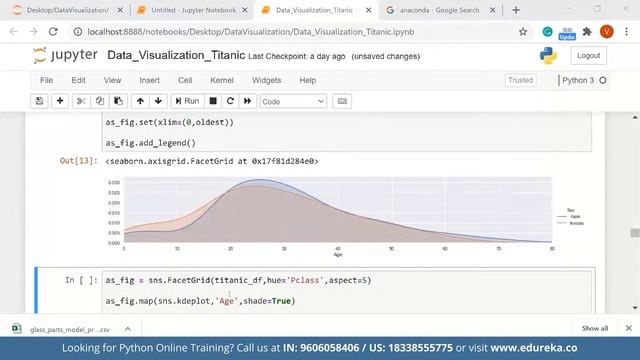640x360 pixels.
Task: Go back in browser history
Action: click(13, 31)
